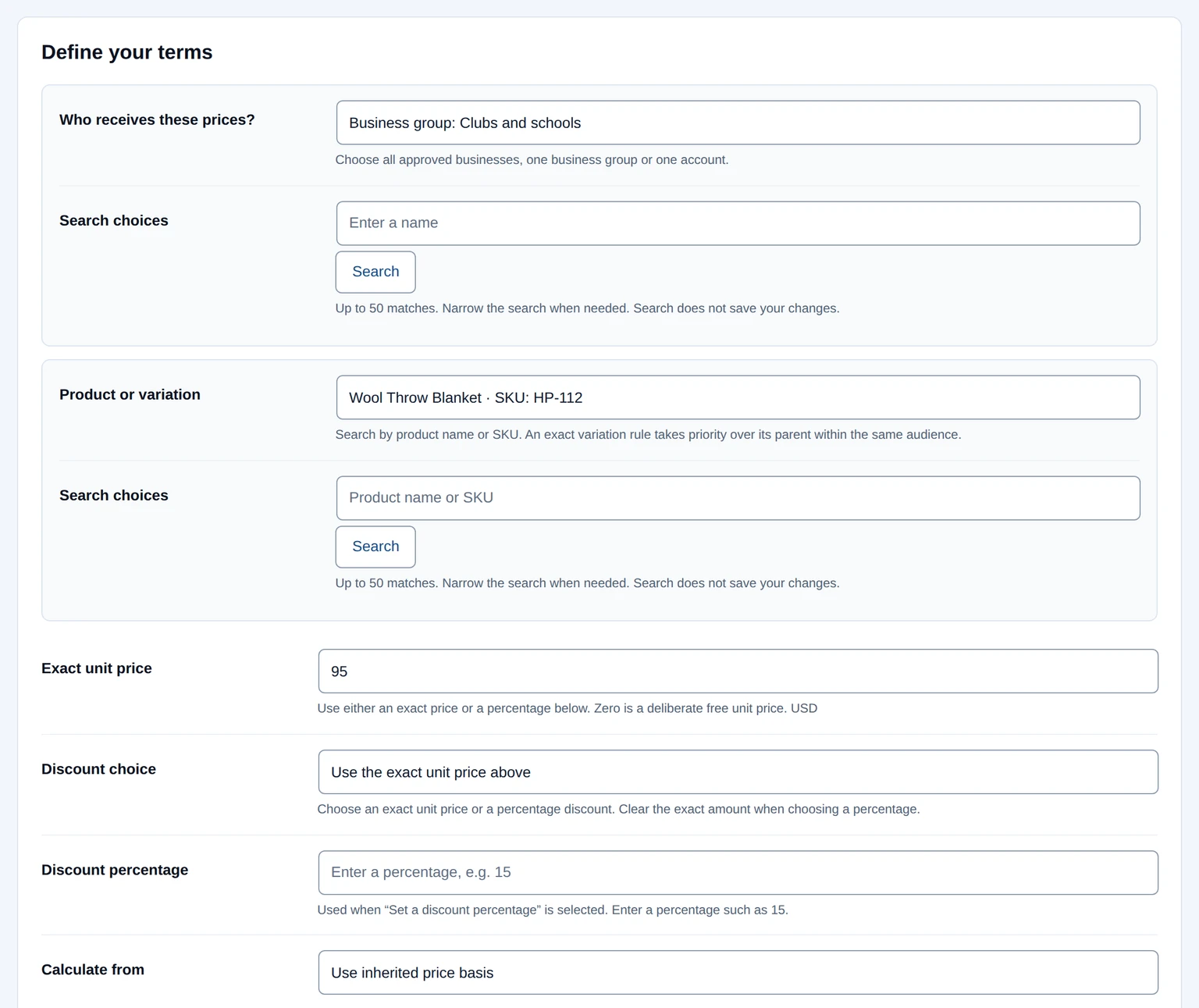Focus the 'Enter a percentage, e.g. 15' field

tap(738, 872)
